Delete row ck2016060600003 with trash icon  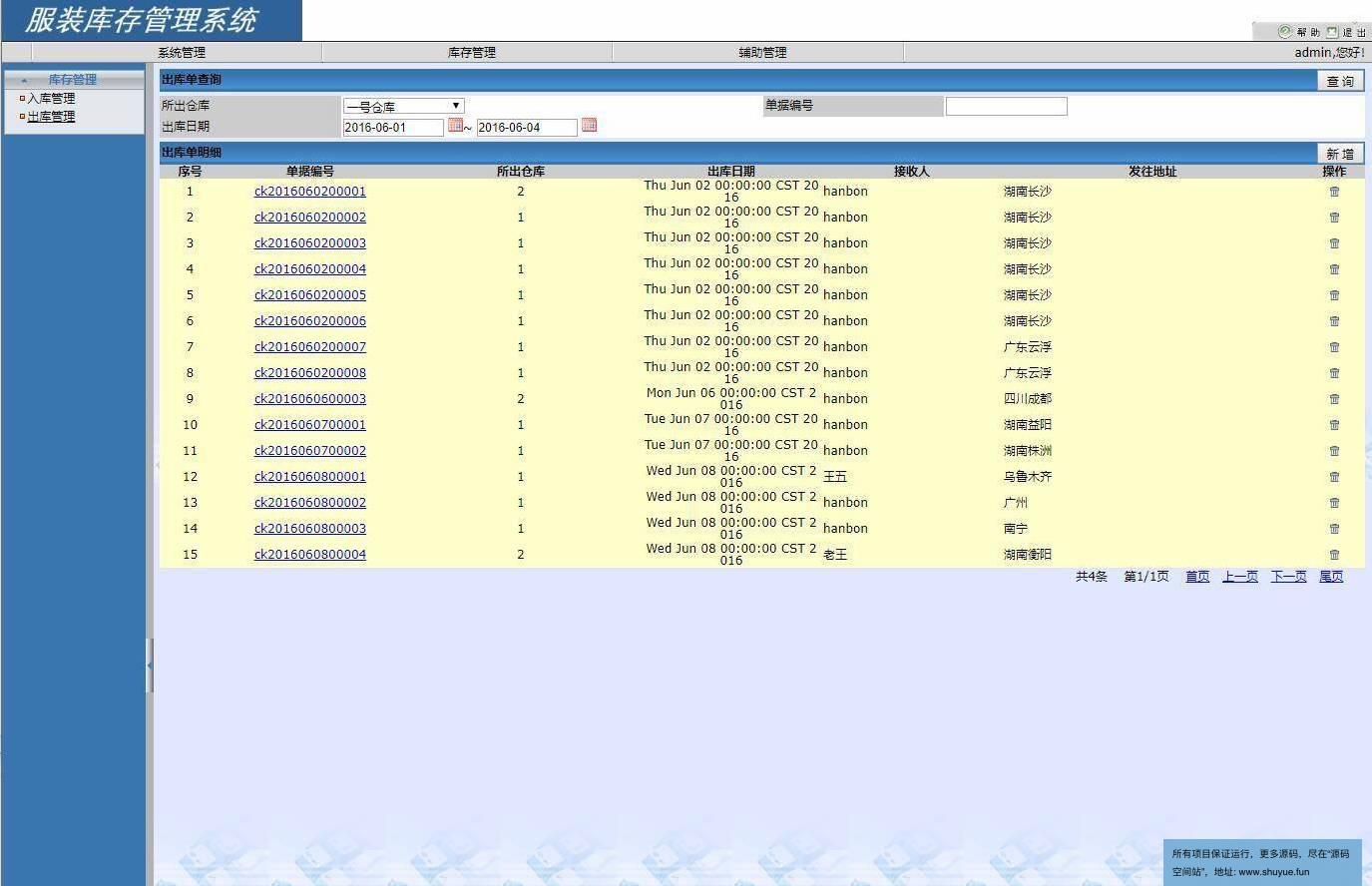click(1334, 399)
